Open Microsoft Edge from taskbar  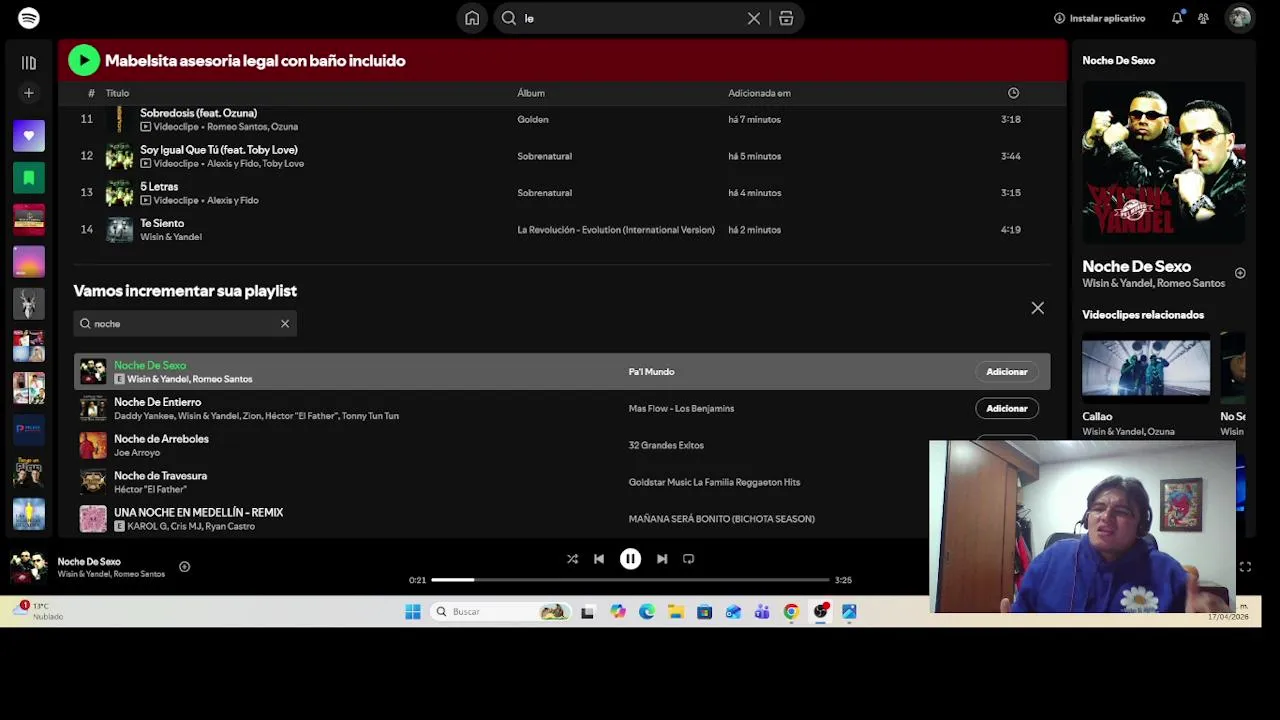pyautogui.click(x=647, y=612)
